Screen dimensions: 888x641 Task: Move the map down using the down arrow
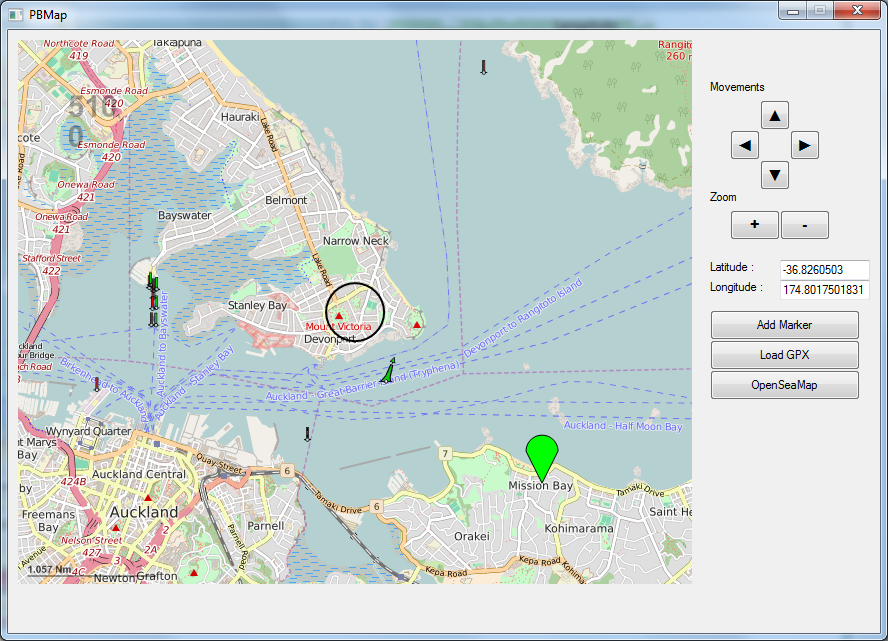pos(775,176)
